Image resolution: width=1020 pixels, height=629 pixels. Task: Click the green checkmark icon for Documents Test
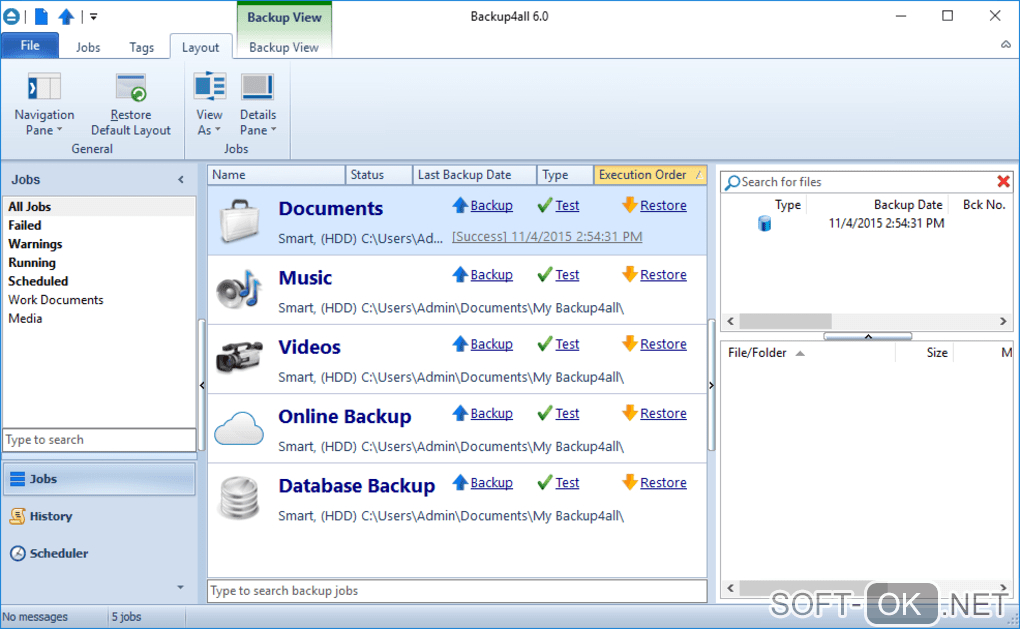[544, 206]
